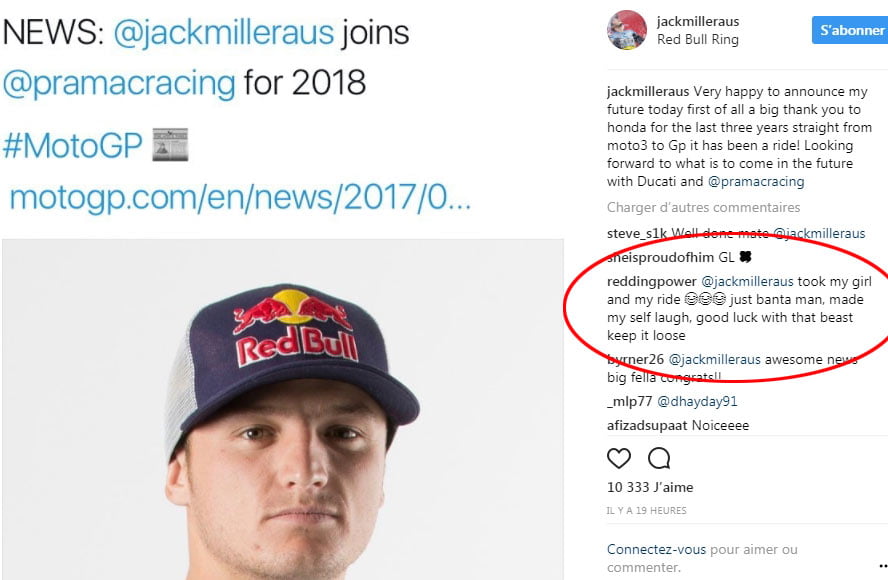
Task: Click @jackmilleraus mention in reddingpower comment
Action: pyautogui.click(x=747, y=281)
